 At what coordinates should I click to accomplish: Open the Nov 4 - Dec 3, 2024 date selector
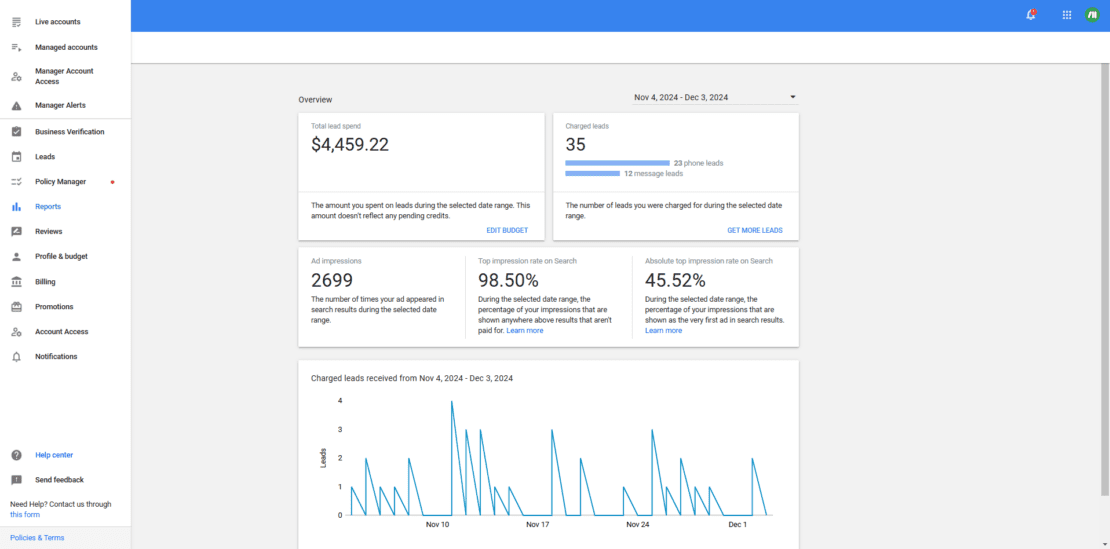click(681, 98)
